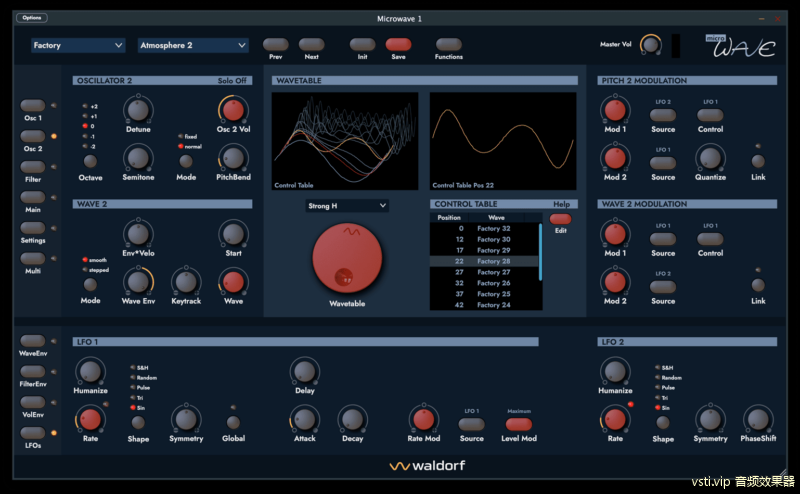800x494 pixels.
Task: Open the Factory bank dropdown
Action: tap(78, 45)
